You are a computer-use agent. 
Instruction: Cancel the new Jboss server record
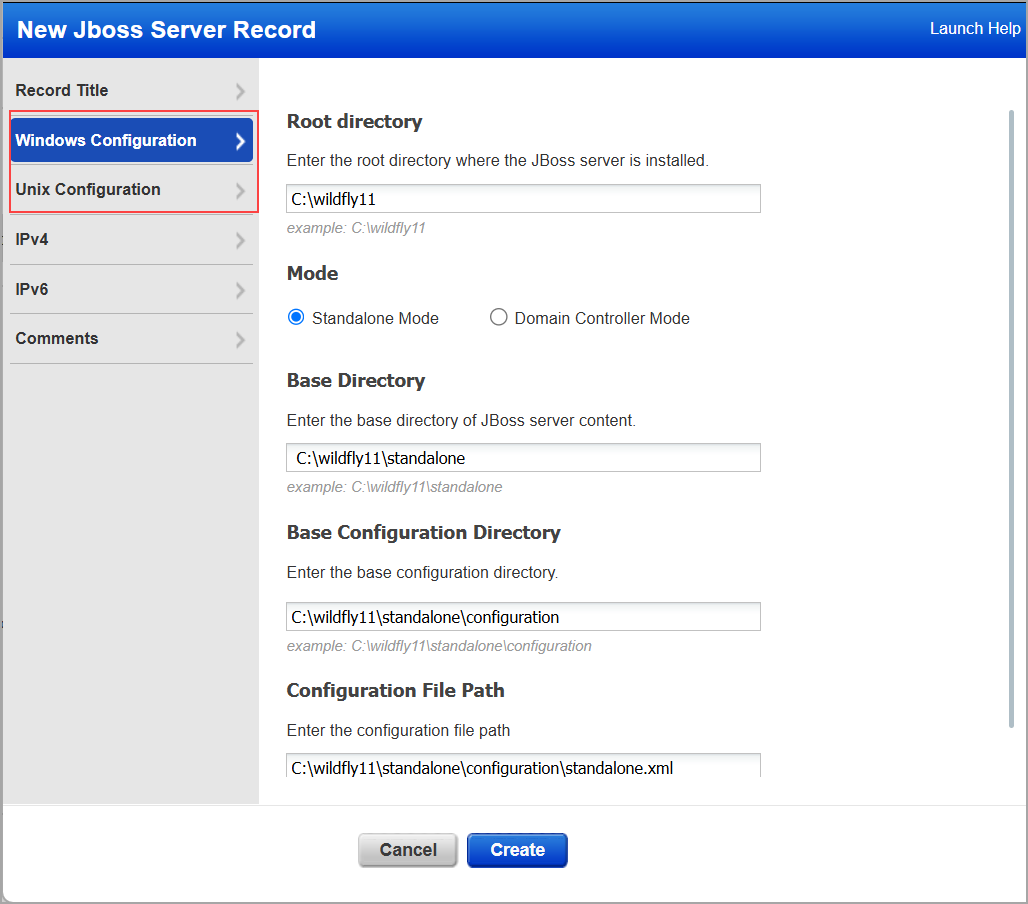(x=407, y=849)
